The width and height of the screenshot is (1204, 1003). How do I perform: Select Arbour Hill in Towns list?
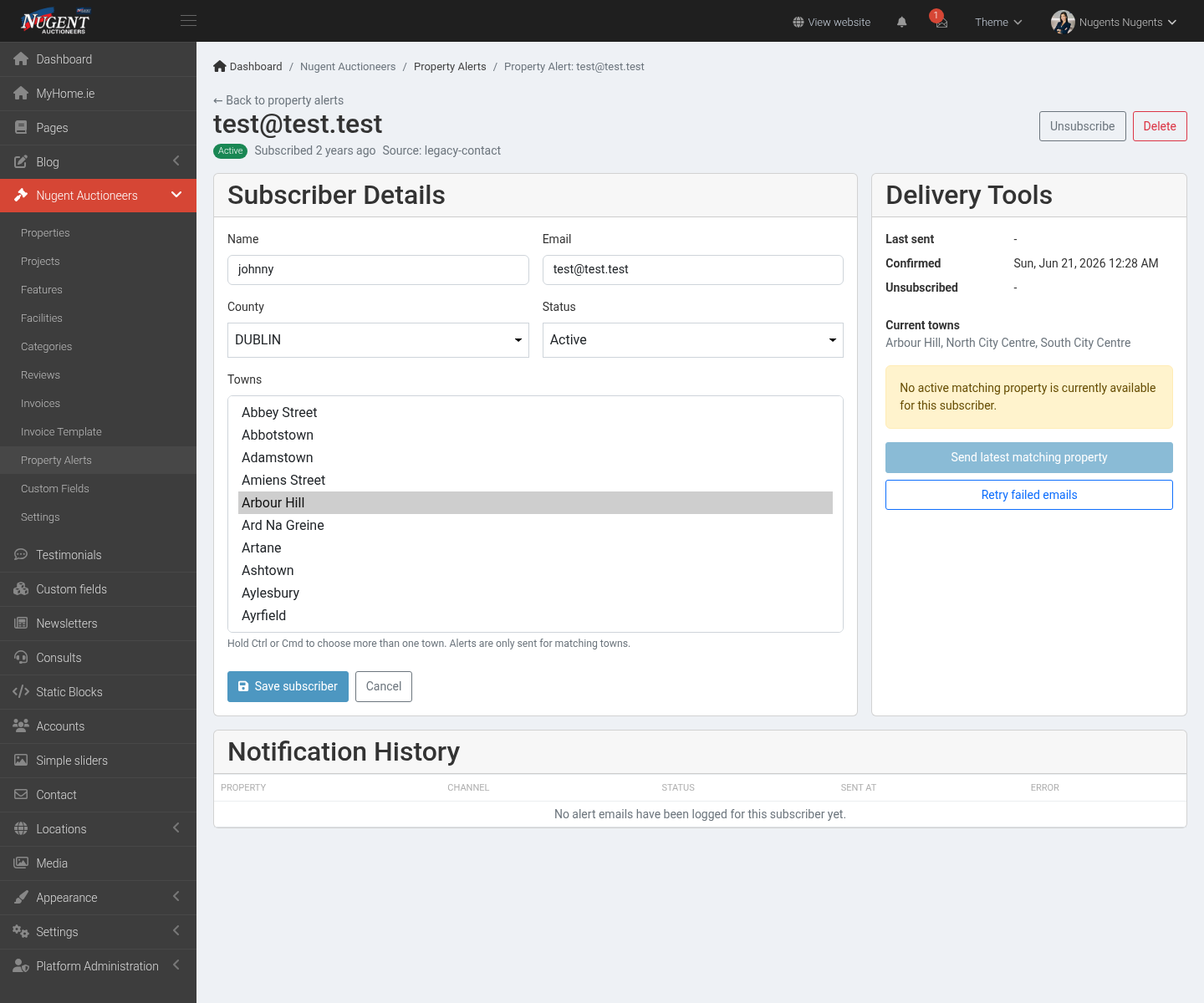[x=535, y=503]
